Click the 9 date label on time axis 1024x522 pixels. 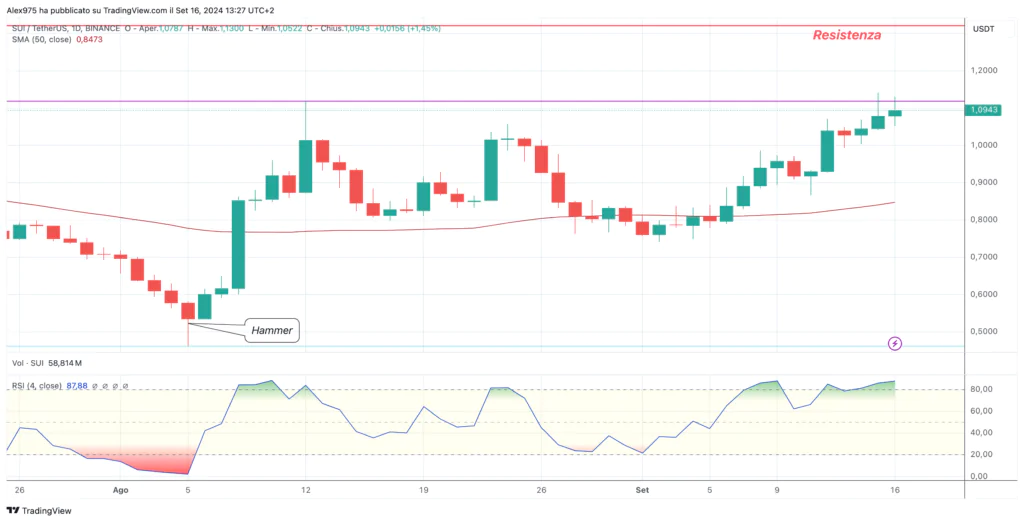(777, 489)
